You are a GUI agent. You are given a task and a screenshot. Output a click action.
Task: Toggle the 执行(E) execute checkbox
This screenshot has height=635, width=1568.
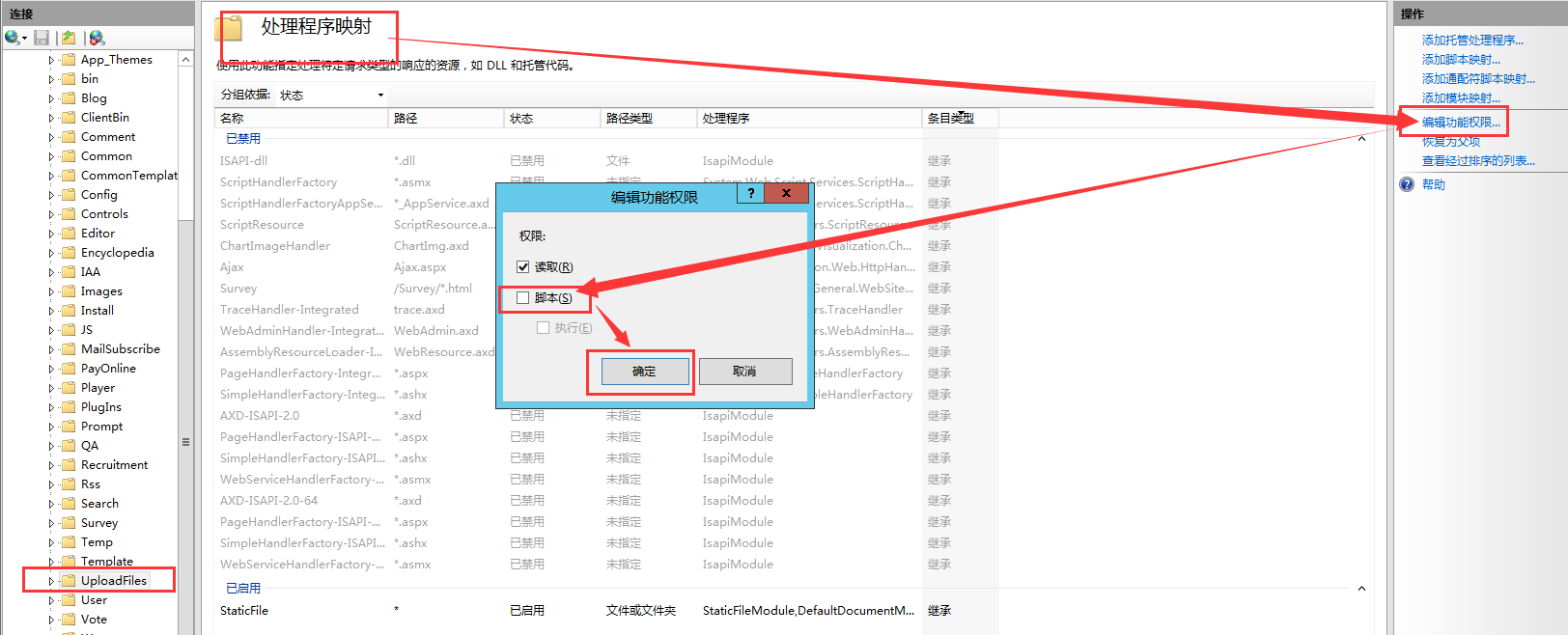[543, 328]
